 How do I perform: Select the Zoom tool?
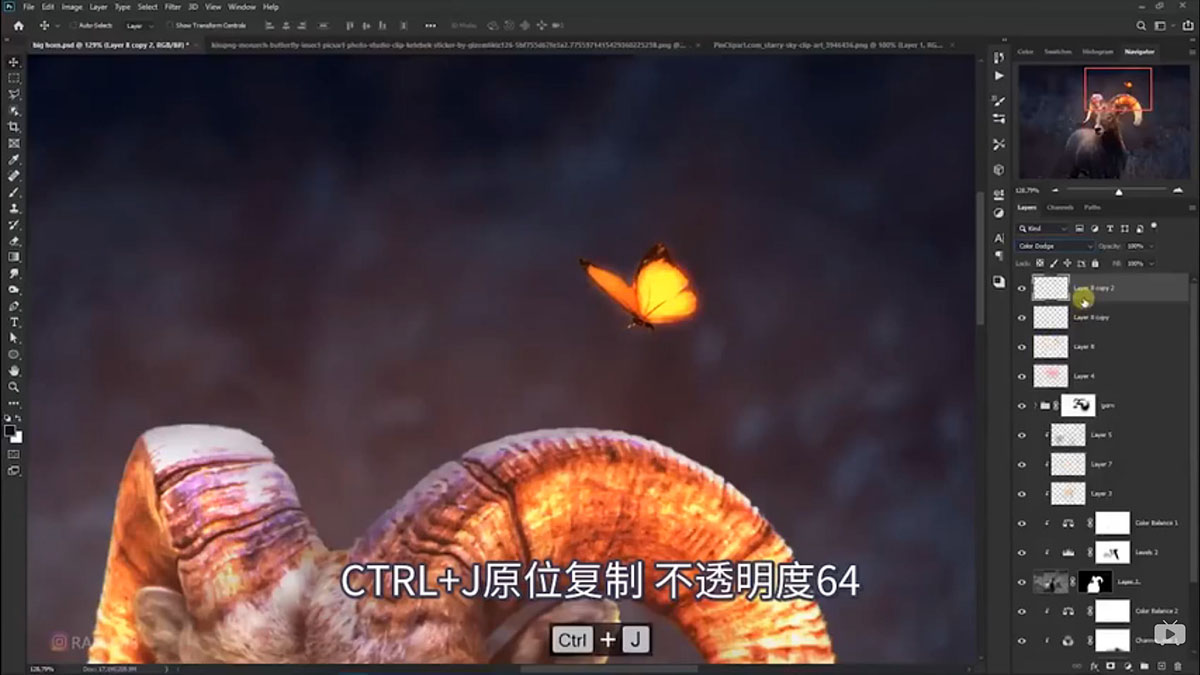pyautogui.click(x=13, y=384)
